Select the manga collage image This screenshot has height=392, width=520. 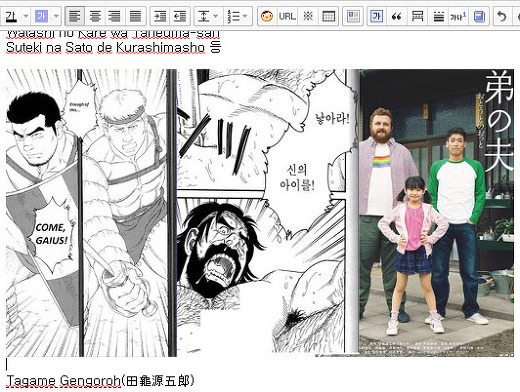tap(260, 213)
